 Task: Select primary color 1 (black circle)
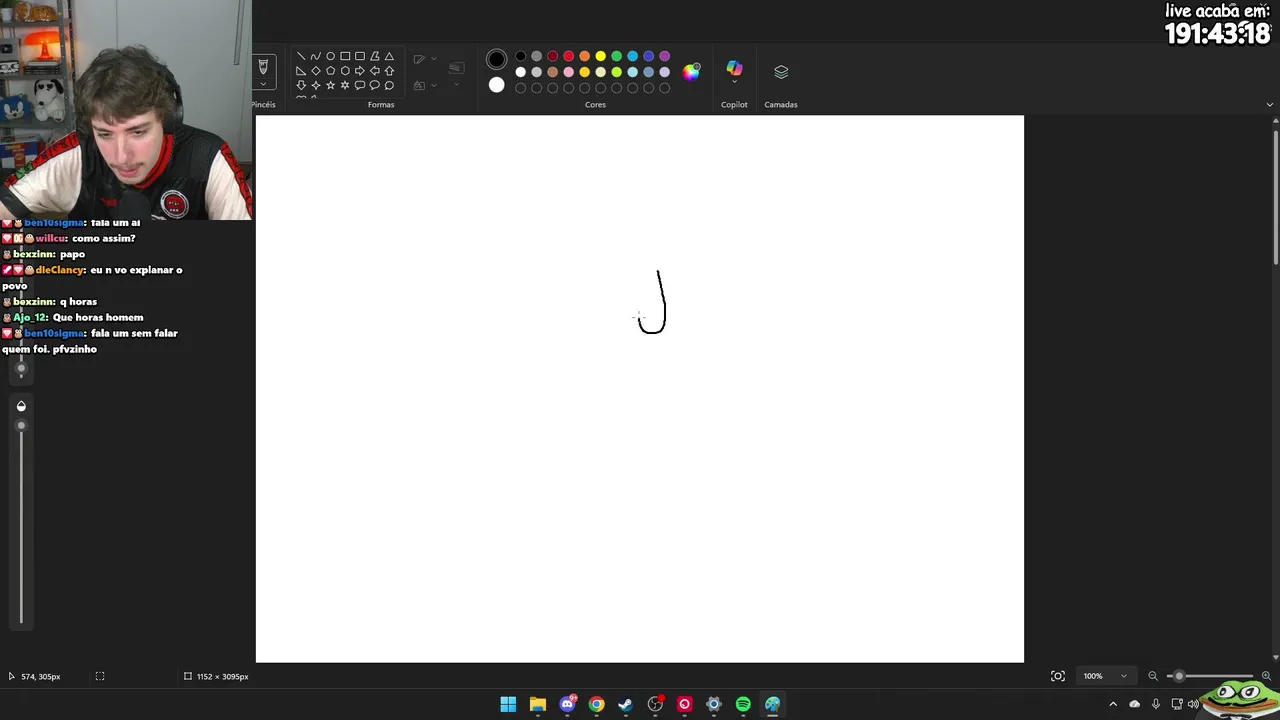[497, 60]
